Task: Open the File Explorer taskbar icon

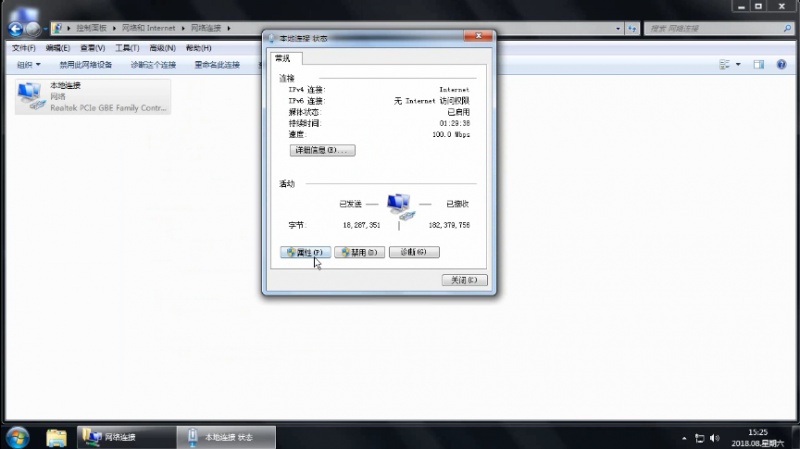Action: tap(56, 437)
